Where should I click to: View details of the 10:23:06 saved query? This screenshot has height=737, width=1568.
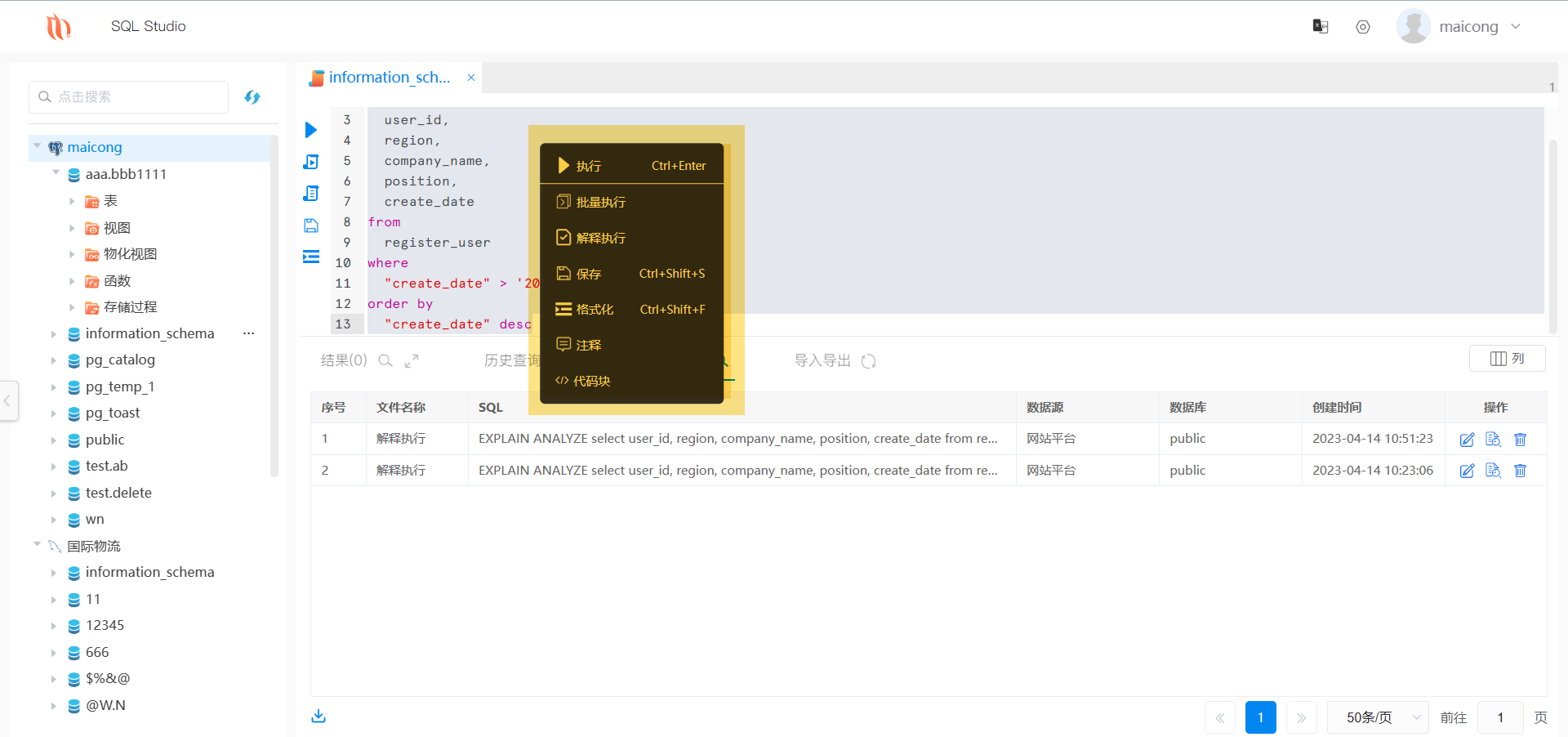point(1493,471)
